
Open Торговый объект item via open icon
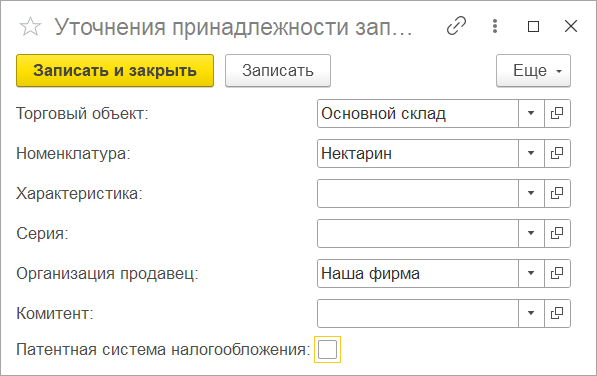coord(557,113)
